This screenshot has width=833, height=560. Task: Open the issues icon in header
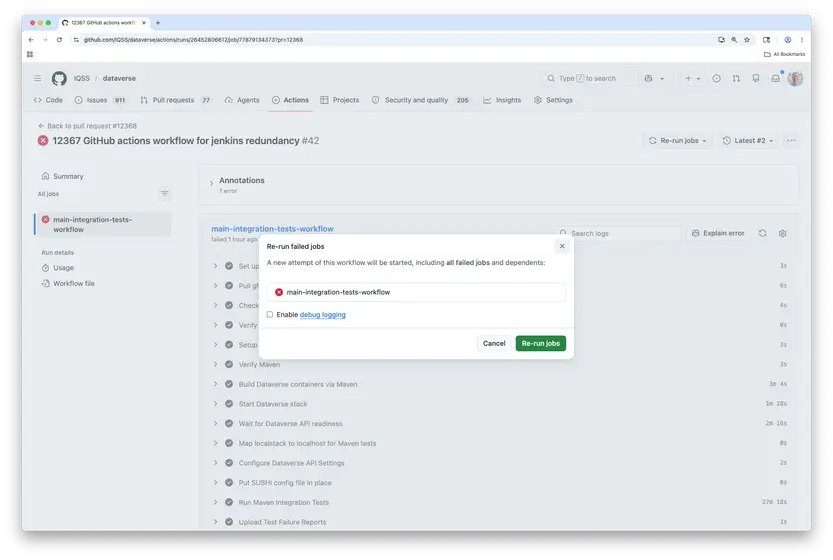click(x=716, y=79)
